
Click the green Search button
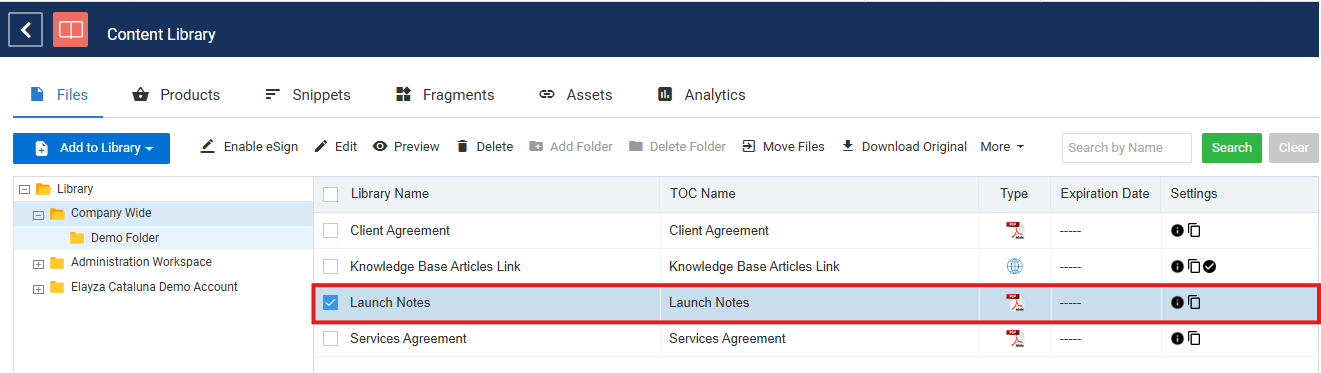coord(1232,148)
